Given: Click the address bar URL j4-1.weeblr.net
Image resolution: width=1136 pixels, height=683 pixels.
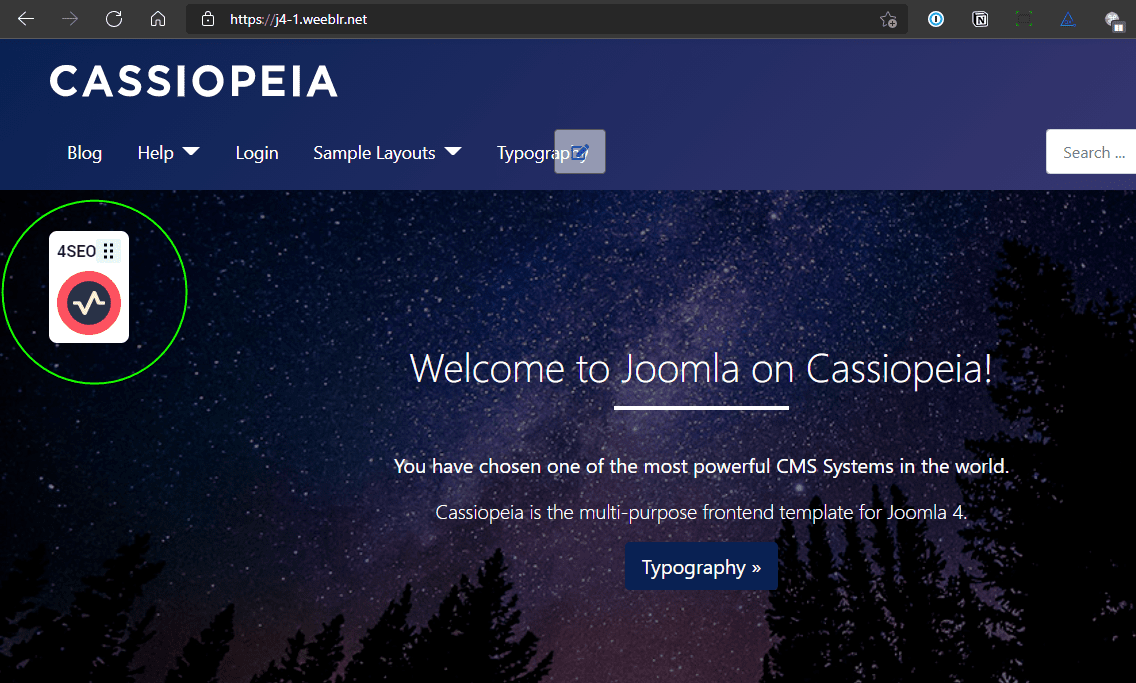Looking at the screenshot, I should 298,20.
